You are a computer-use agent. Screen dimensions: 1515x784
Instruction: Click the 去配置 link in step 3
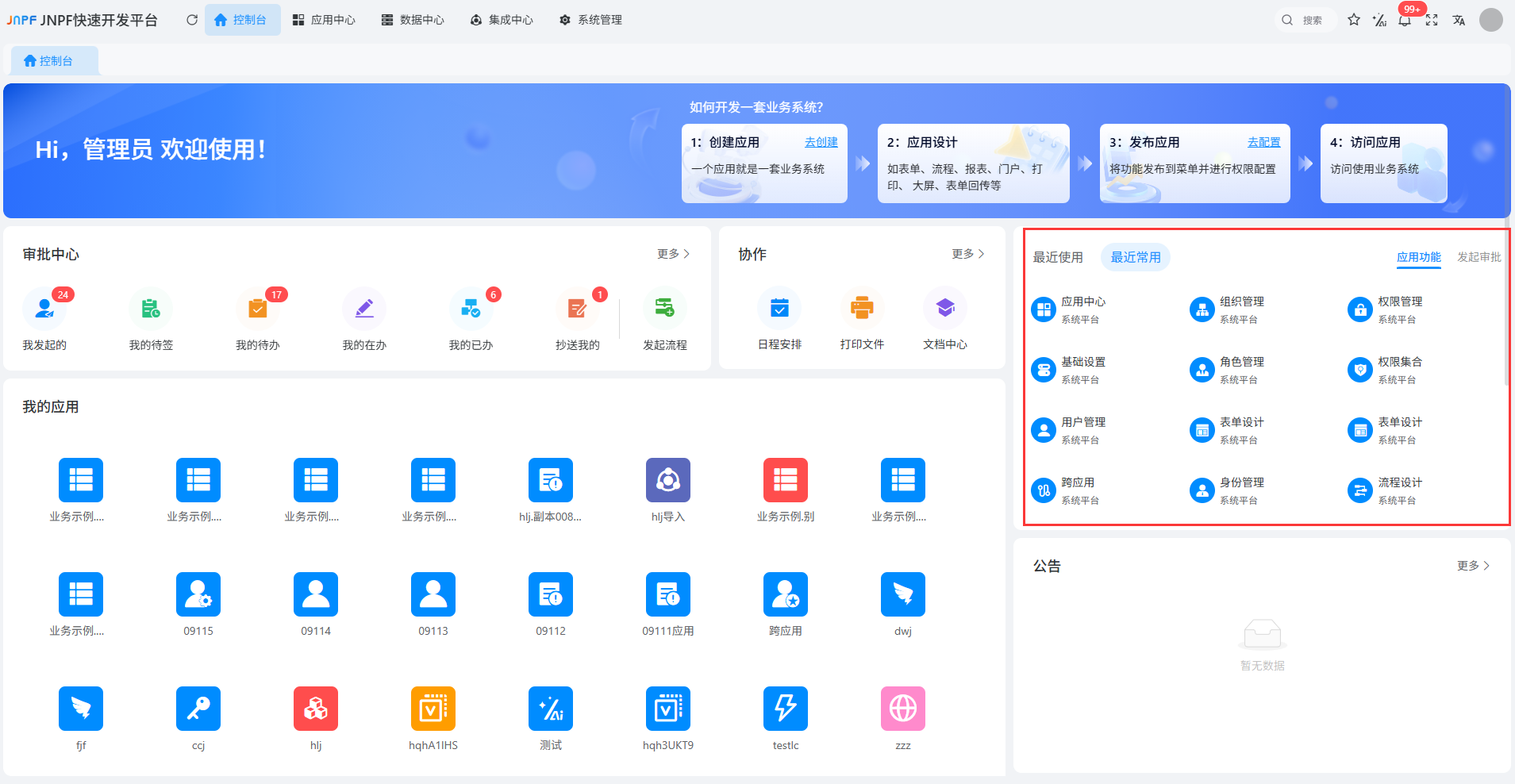click(1263, 142)
